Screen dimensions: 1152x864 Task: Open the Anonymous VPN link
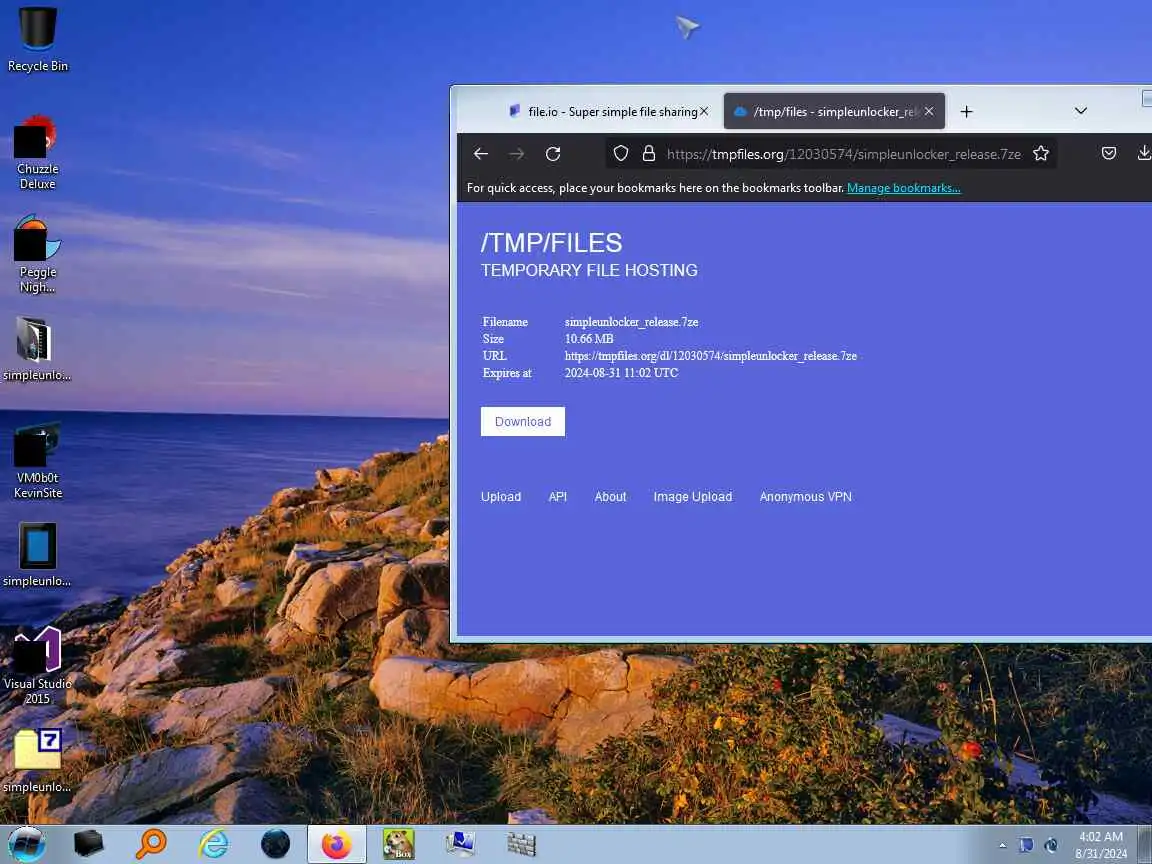click(x=805, y=497)
